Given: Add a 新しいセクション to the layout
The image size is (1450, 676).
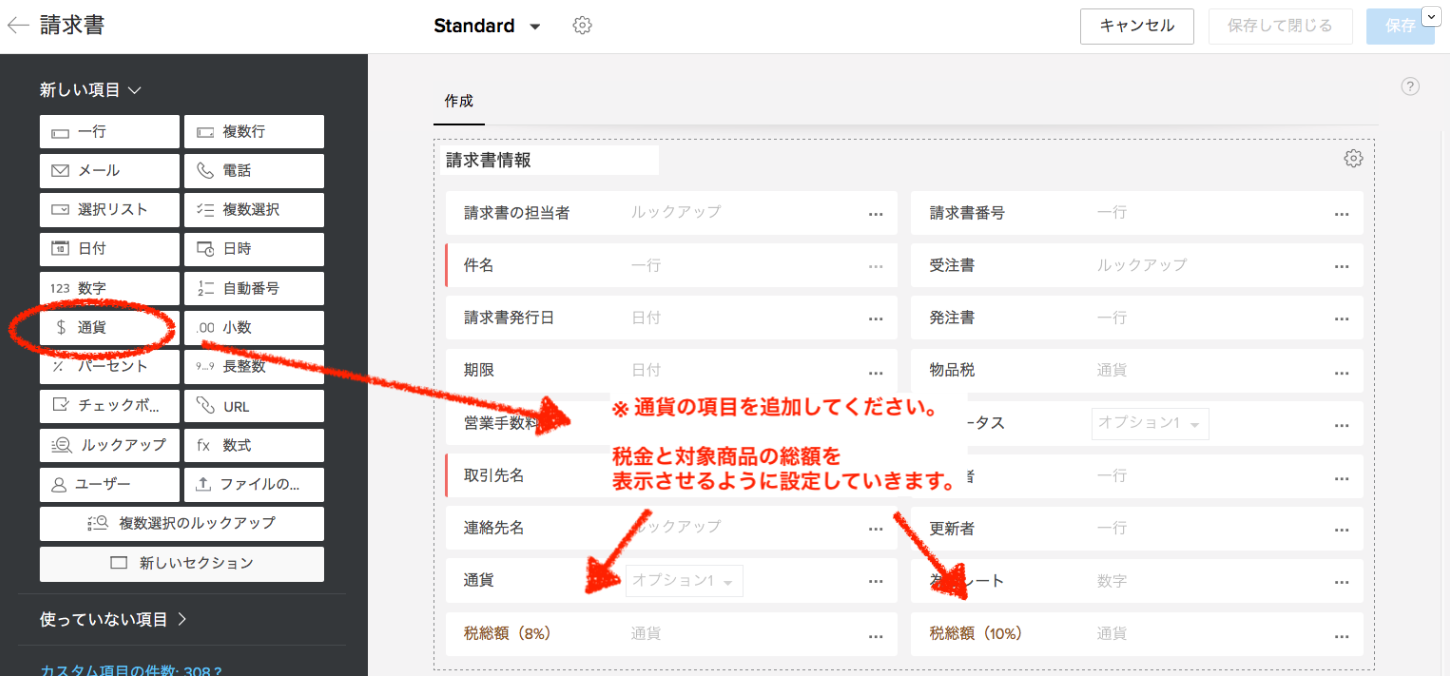Looking at the screenshot, I should point(182,563).
